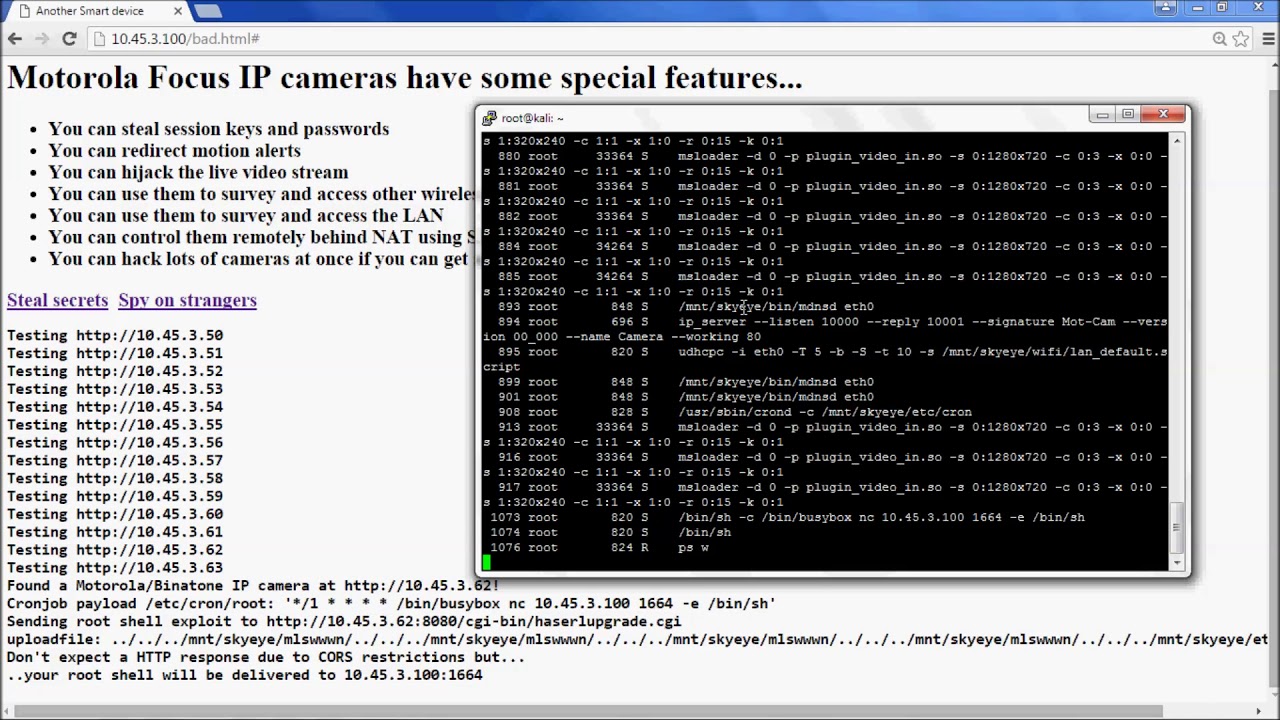Image resolution: width=1280 pixels, height=720 pixels.
Task: Open a new browser tab
Action: click(208, 11)
